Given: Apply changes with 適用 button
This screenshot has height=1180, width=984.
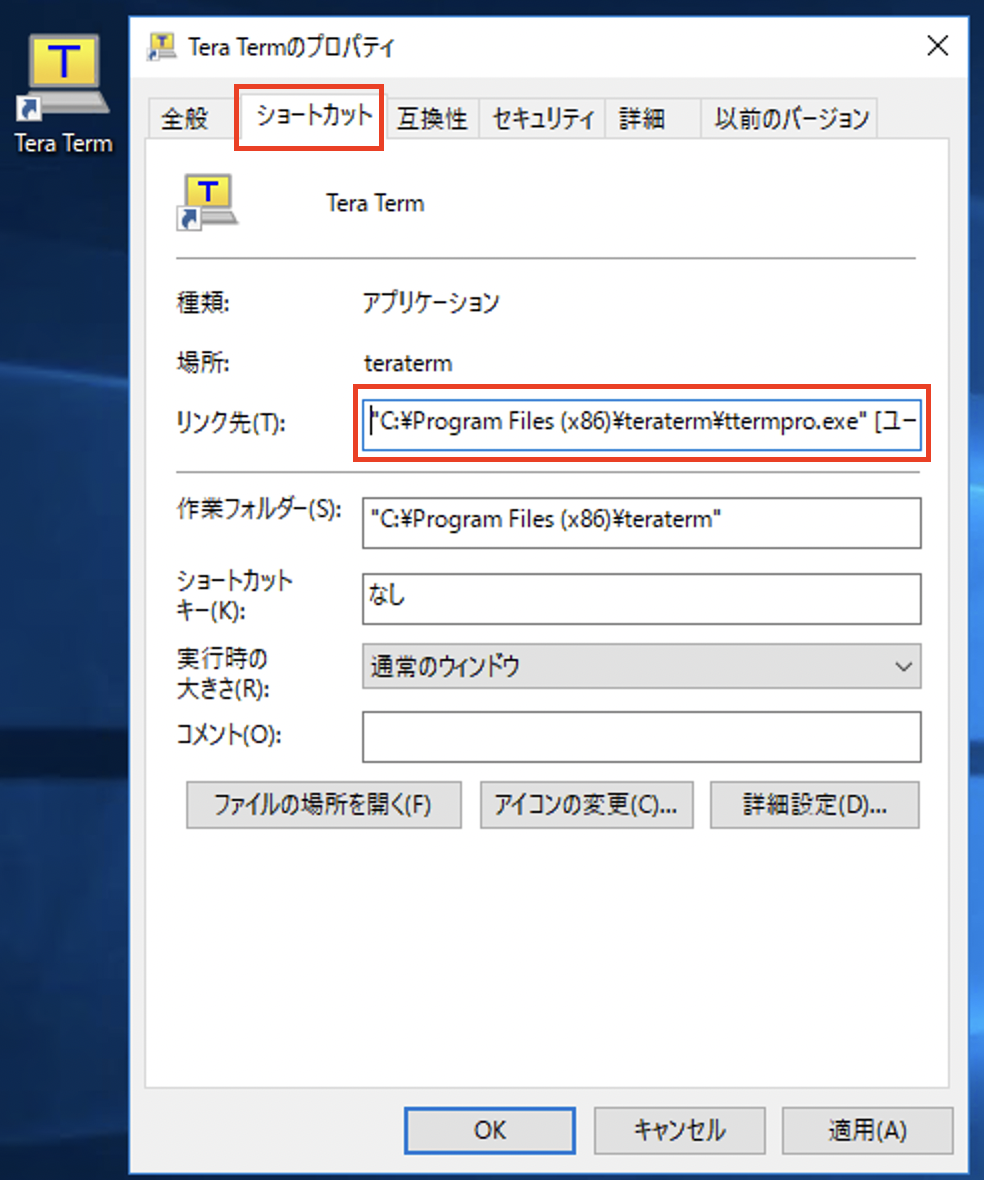Looking at the screenshot, I should pos(867,1130).
